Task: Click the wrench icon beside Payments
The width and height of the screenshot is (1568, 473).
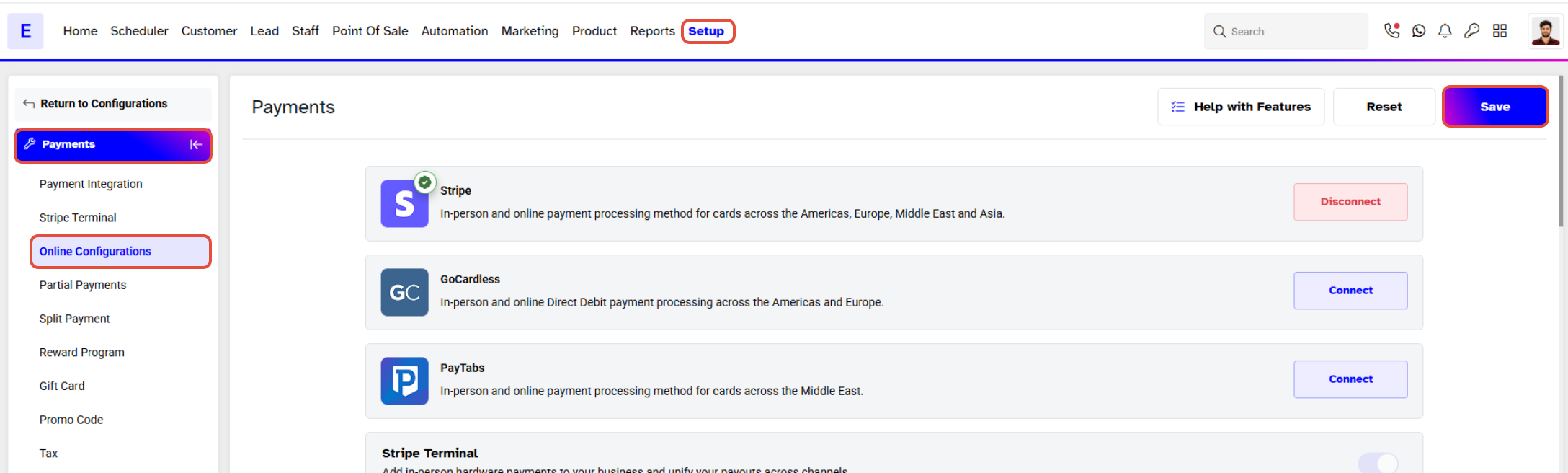Action: 30,143
